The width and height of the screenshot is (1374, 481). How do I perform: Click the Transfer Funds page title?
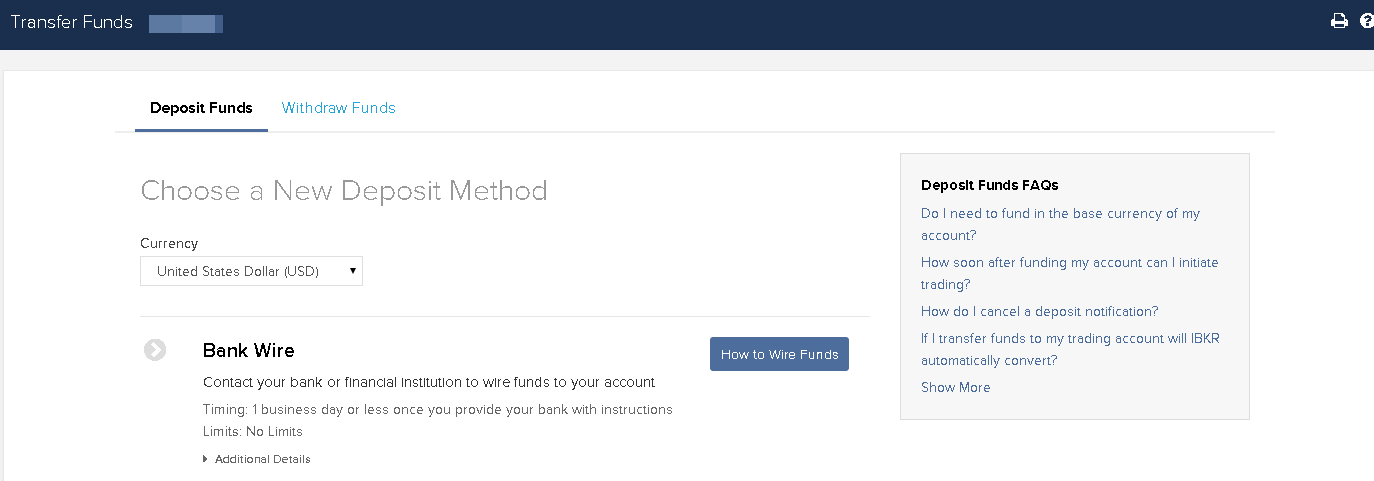point(71,22)
